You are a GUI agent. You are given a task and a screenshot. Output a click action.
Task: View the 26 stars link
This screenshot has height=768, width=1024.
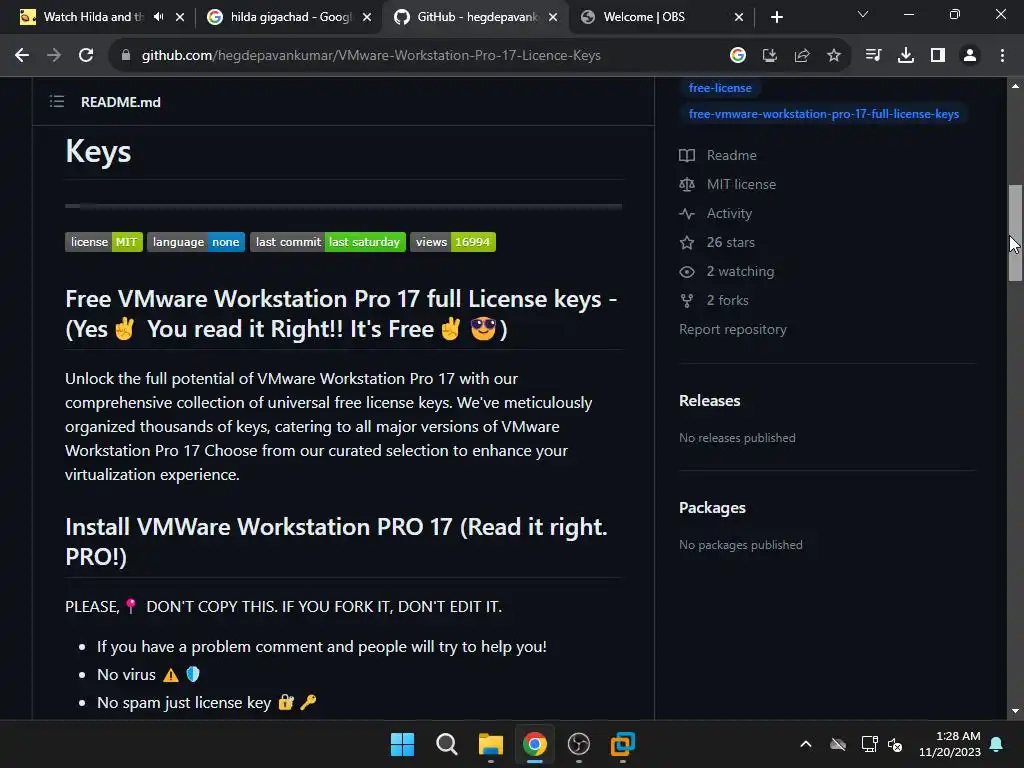[x=730, y=242]
